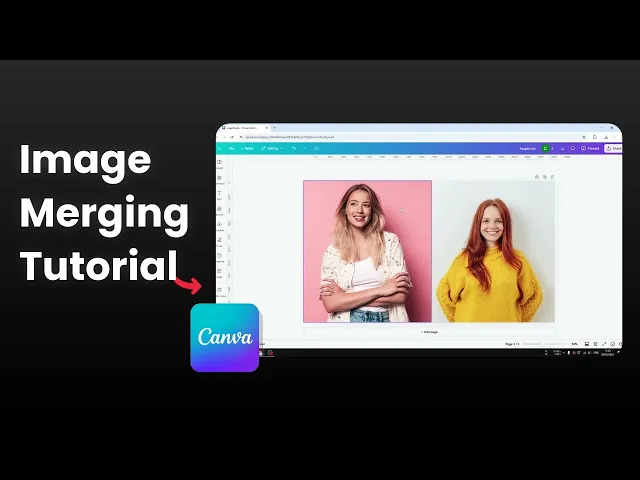The image size is (640, 480).
Task: Click the redo arrow in Canva header
Action: (x=304, y=148)
